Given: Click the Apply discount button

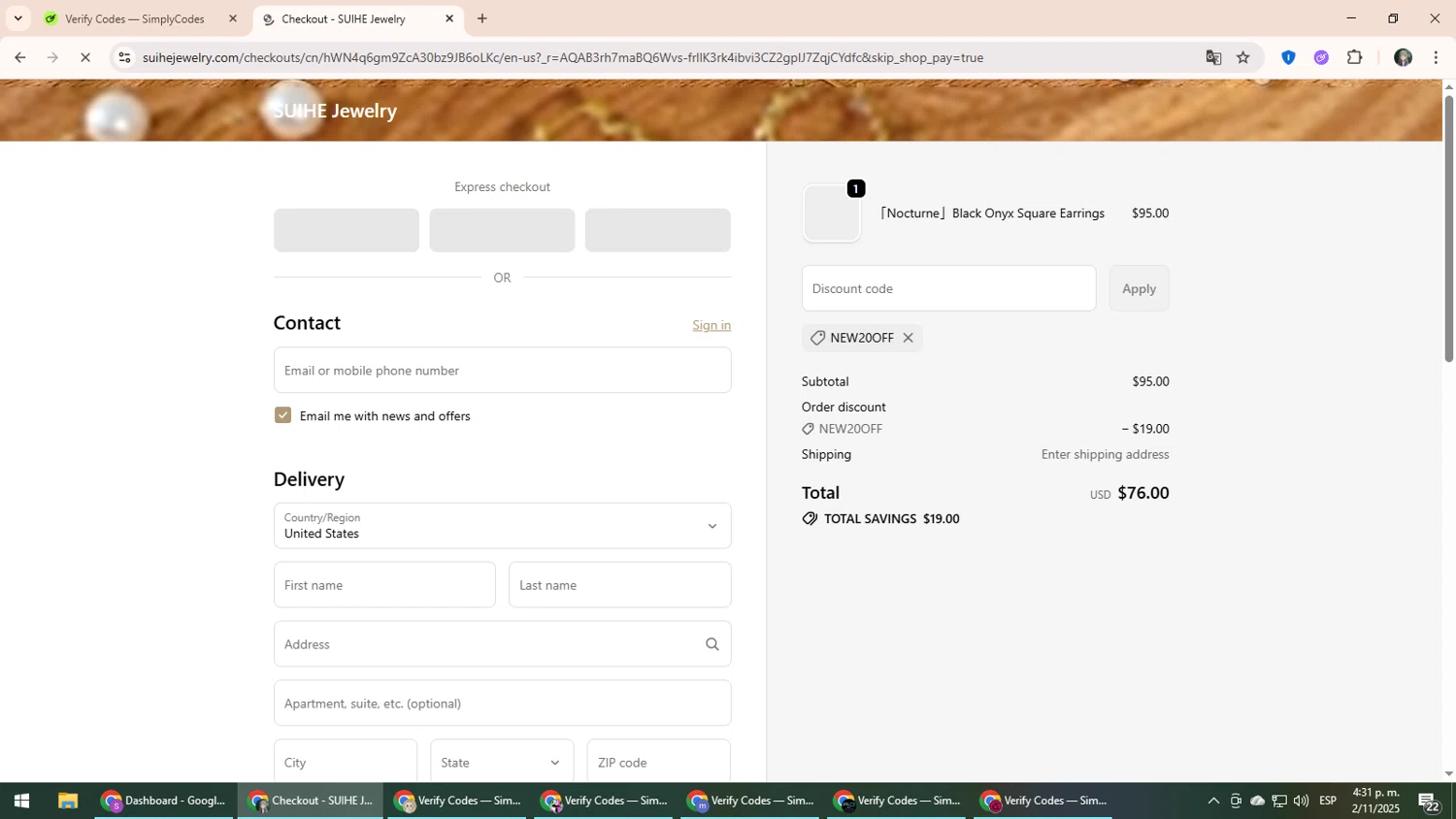Looking at the screenshot, I should (x=1139, y=288).
